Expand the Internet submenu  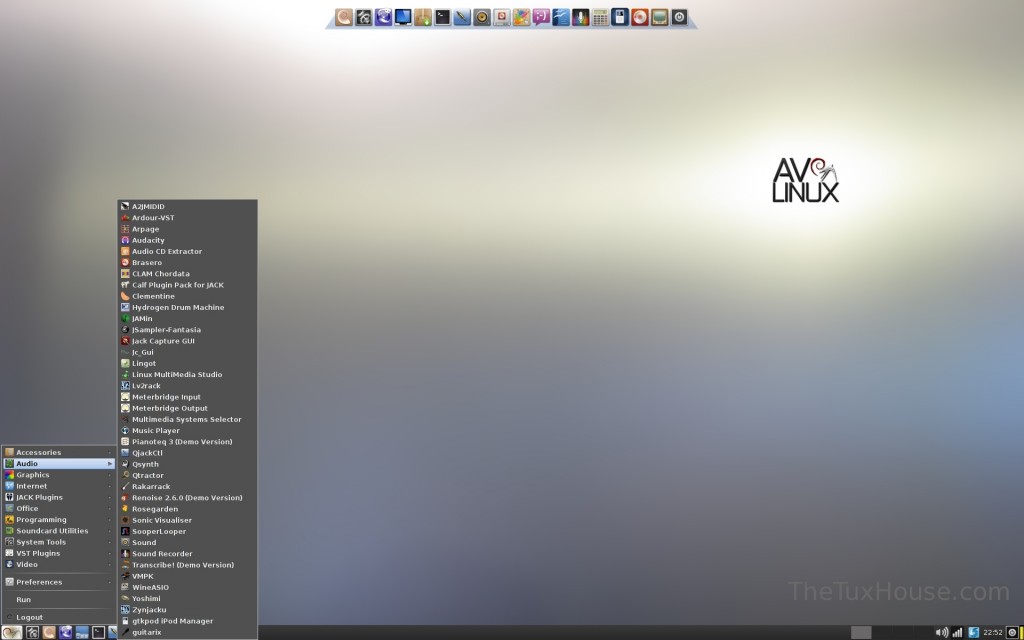point(59,486)
